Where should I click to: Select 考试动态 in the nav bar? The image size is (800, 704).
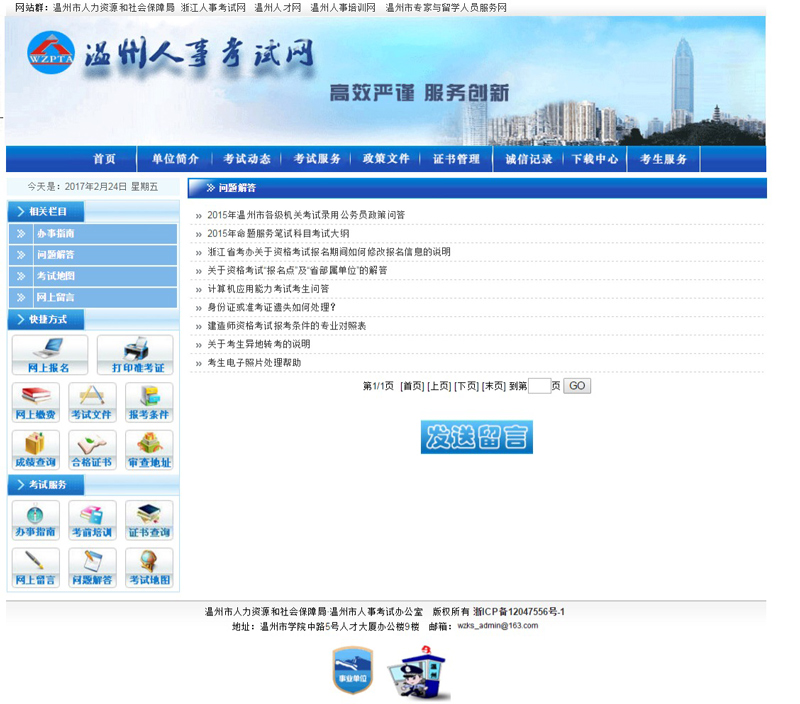coord(246,159)
